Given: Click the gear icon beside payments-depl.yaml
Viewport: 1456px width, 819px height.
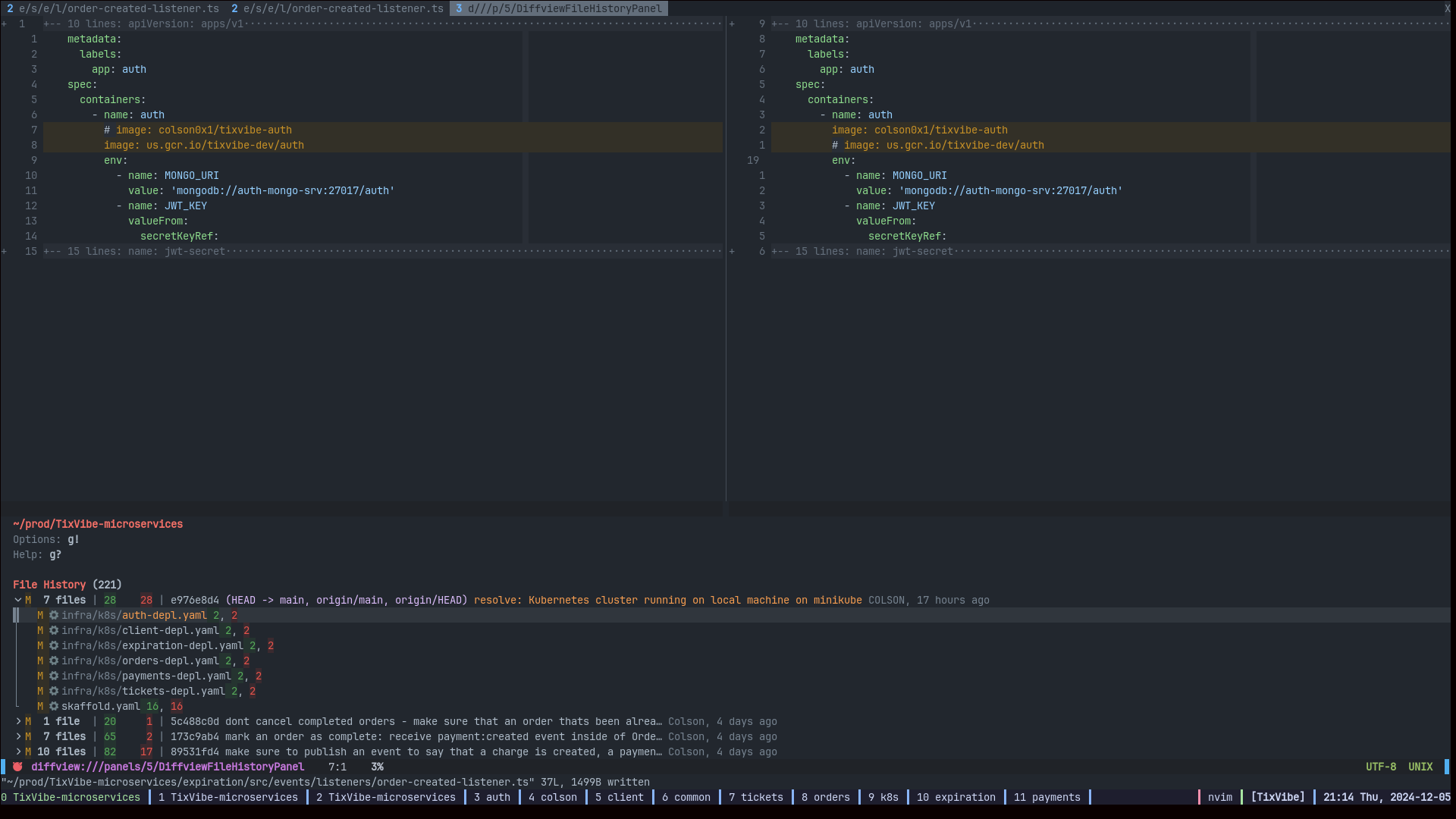Looking at the screenshot, I should click(x=54, y=676).
